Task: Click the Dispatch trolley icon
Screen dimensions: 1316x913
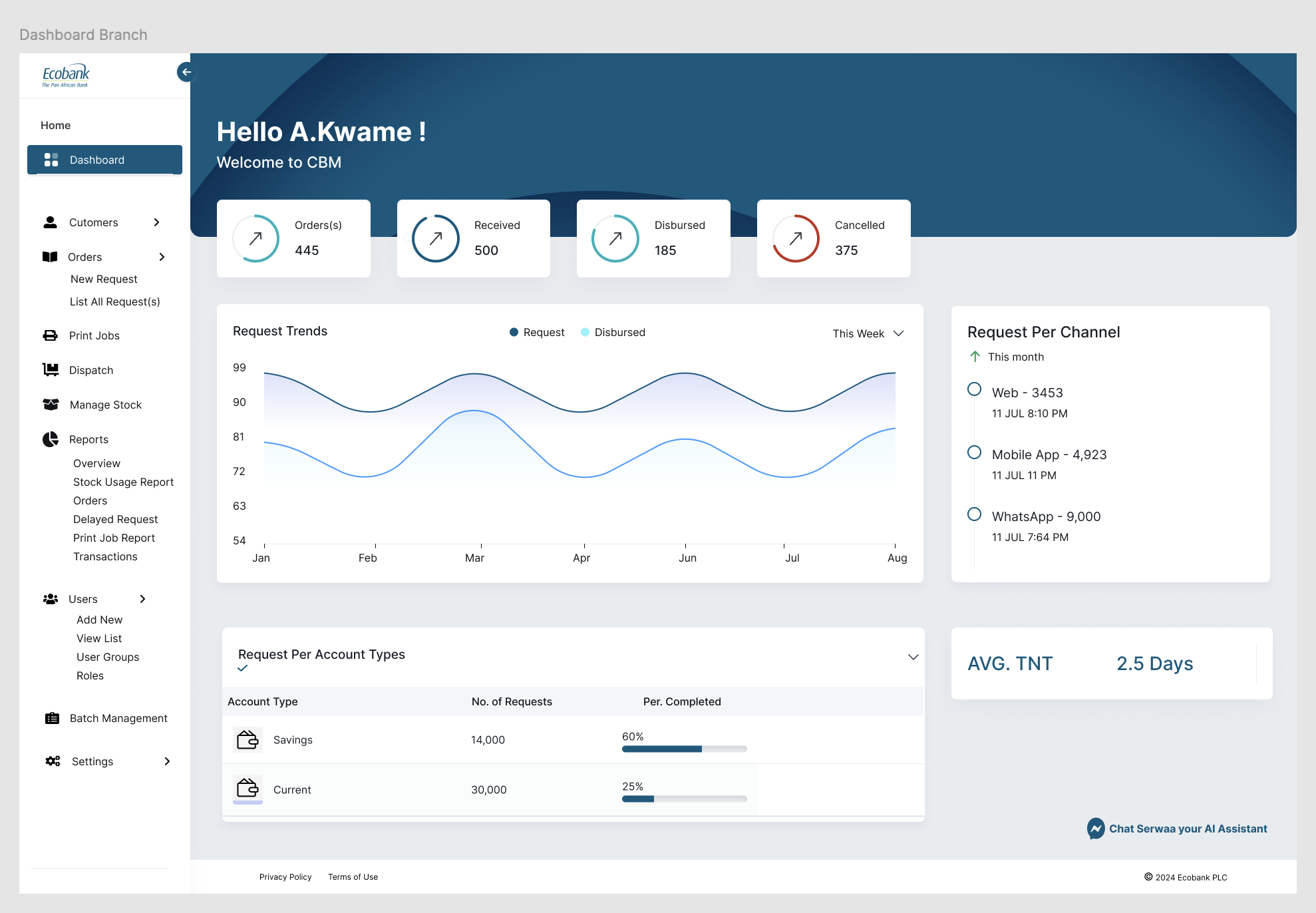Action: click(x=50, y=369)
